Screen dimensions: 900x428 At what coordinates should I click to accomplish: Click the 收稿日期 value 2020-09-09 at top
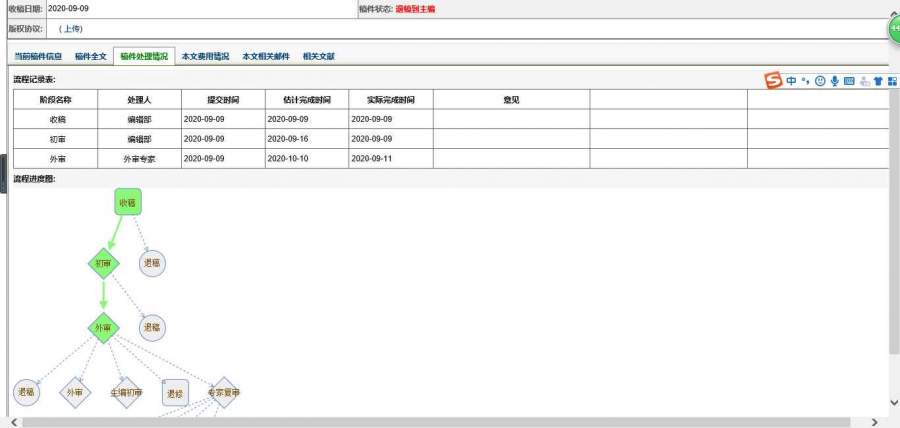click(x=68, y=9)
